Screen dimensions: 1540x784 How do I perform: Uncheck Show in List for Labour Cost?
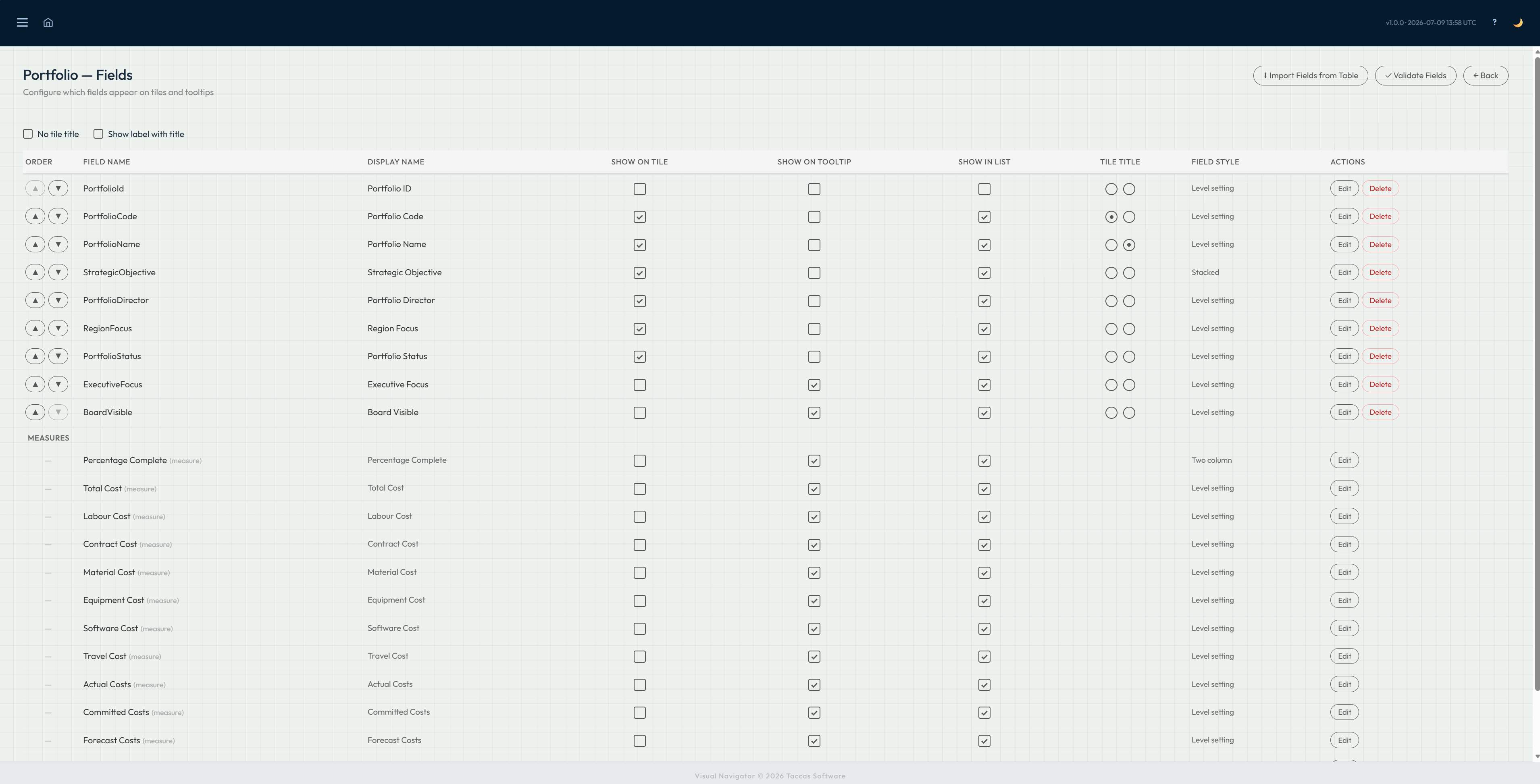(x=984, y=517)
